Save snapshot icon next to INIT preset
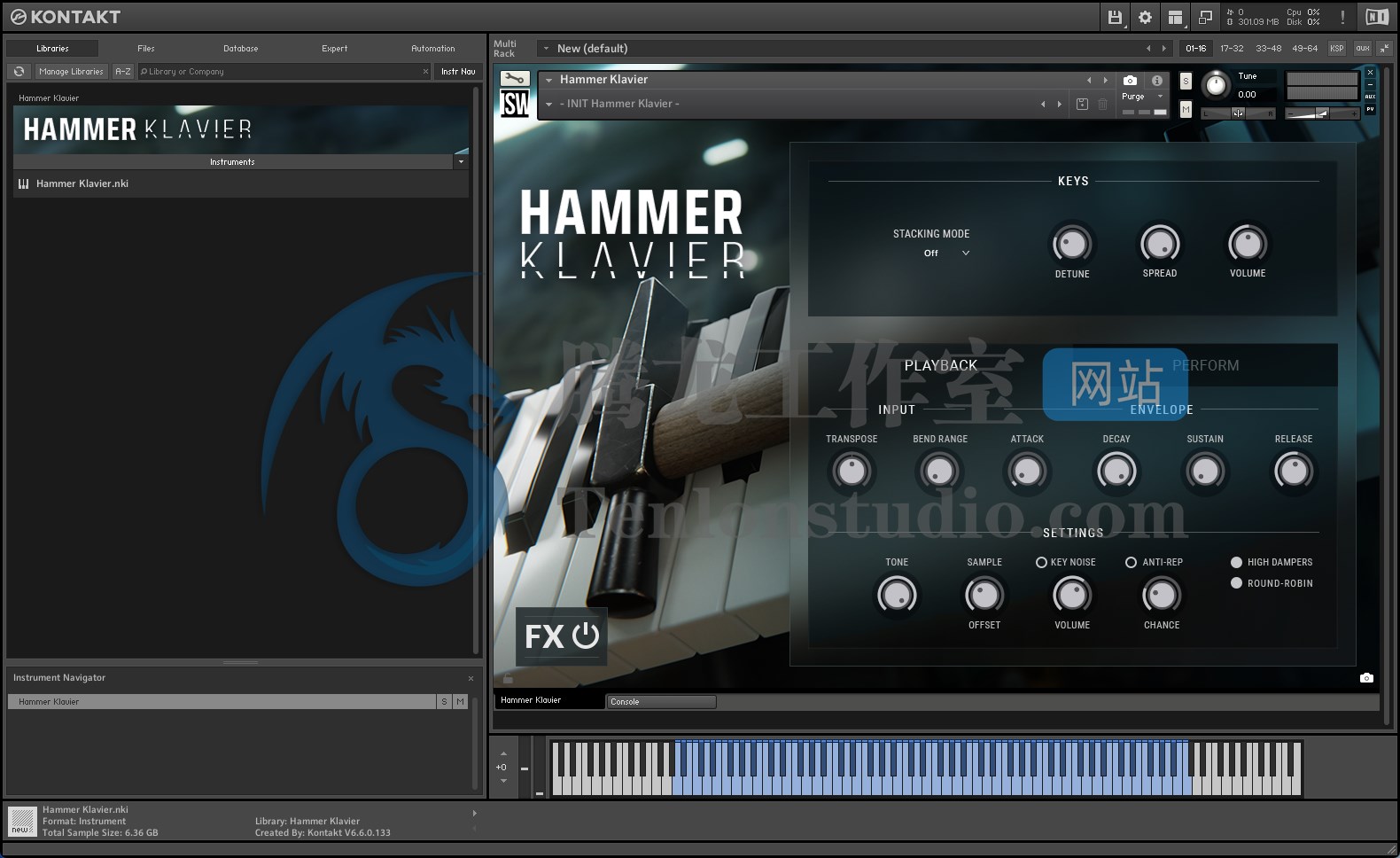 1082,104
